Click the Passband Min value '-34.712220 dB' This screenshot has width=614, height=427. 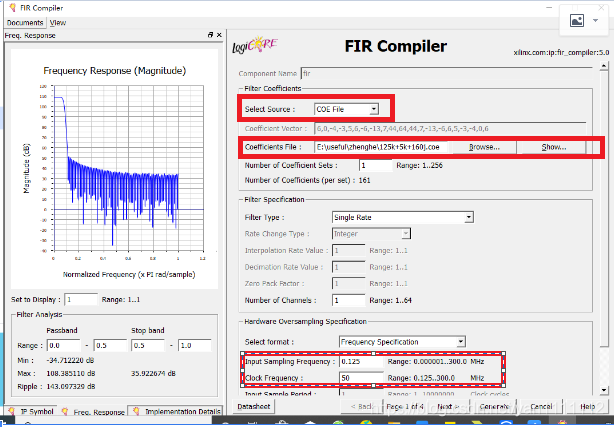click(70, 360)
